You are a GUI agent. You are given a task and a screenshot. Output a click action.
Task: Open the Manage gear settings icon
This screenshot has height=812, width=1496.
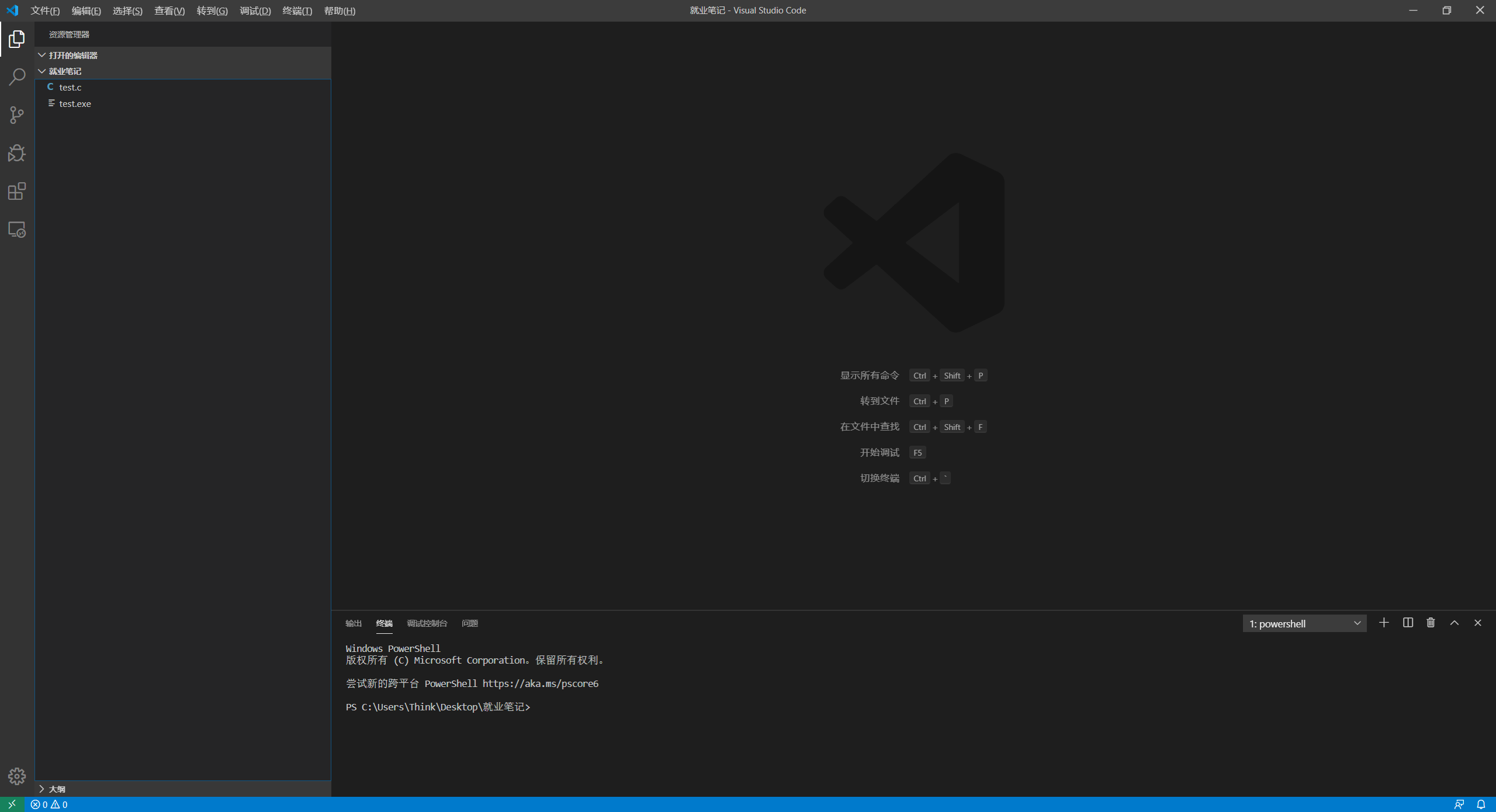[17, 776]
